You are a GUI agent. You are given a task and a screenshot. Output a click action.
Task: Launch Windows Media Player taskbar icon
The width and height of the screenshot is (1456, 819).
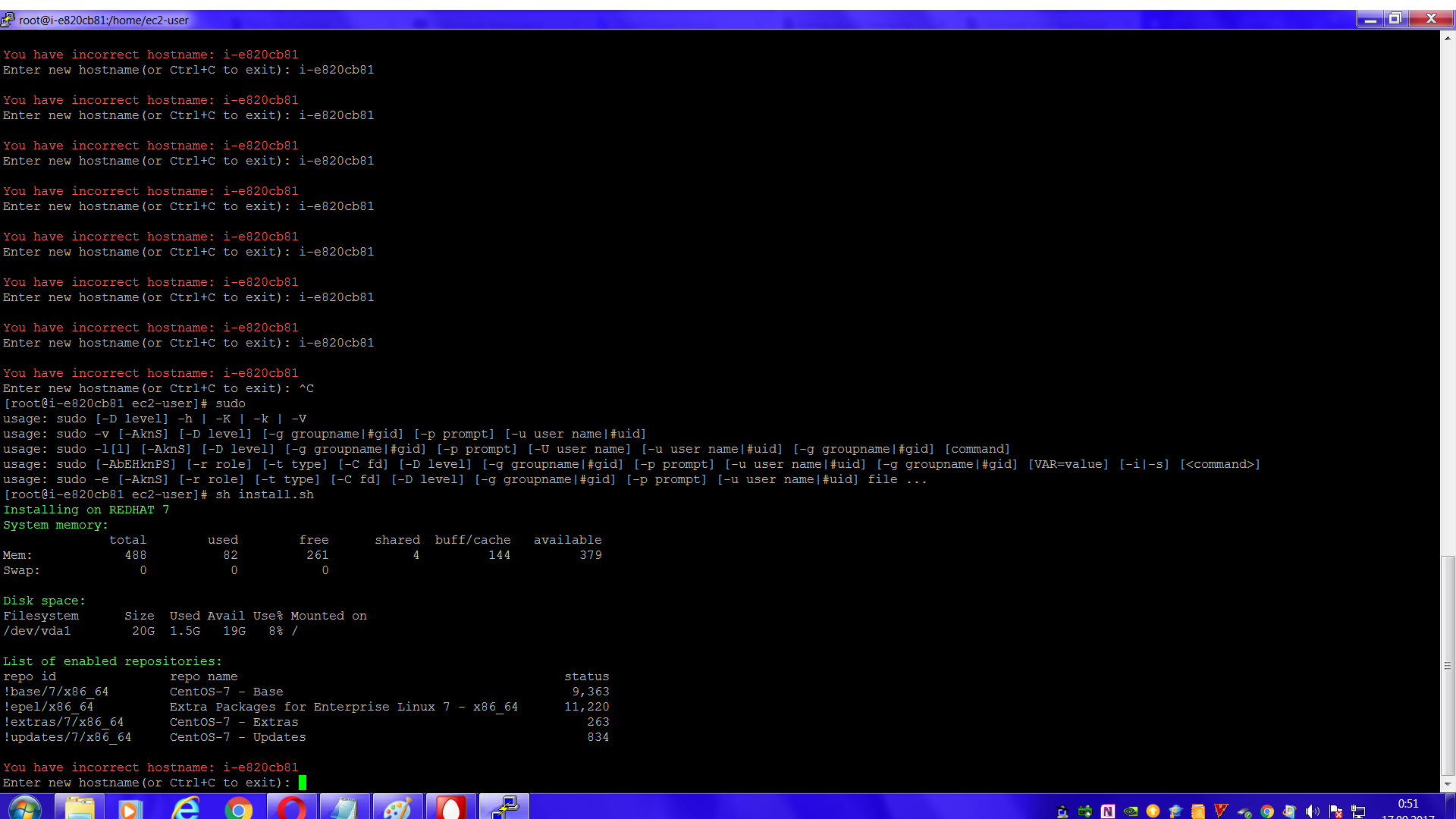[x=130, y=808]
